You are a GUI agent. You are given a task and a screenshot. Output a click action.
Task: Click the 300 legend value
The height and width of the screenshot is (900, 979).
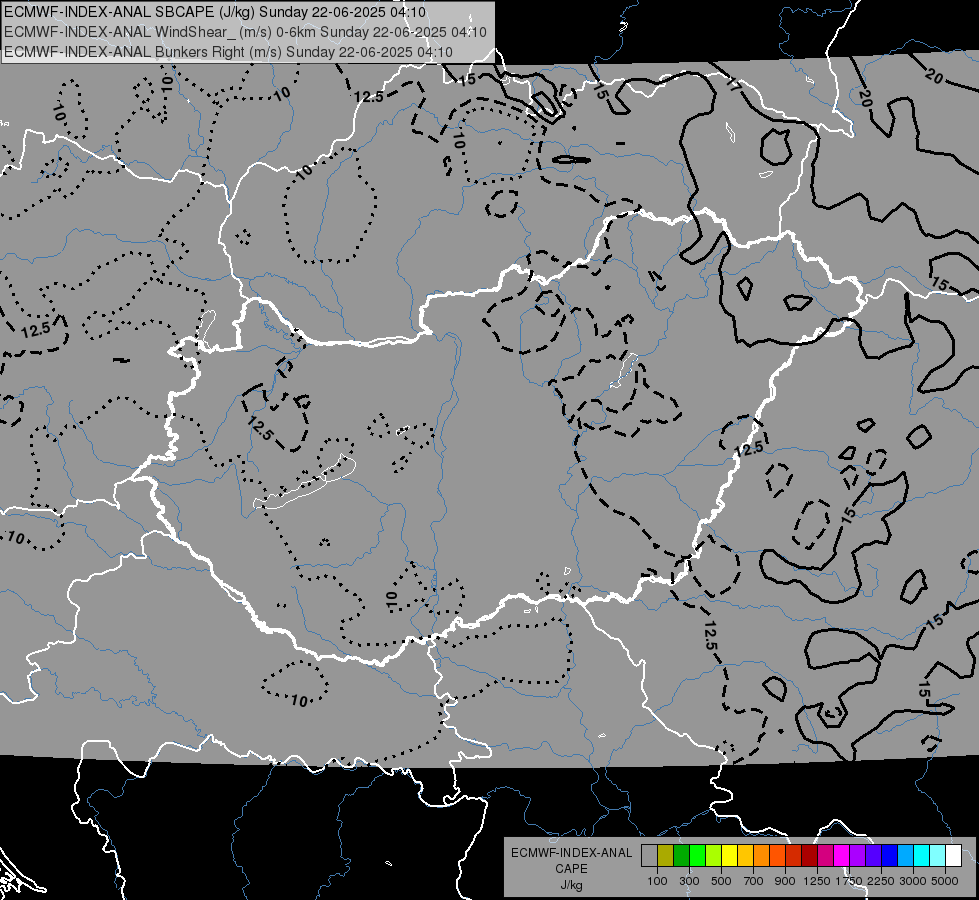pos(689,881)
